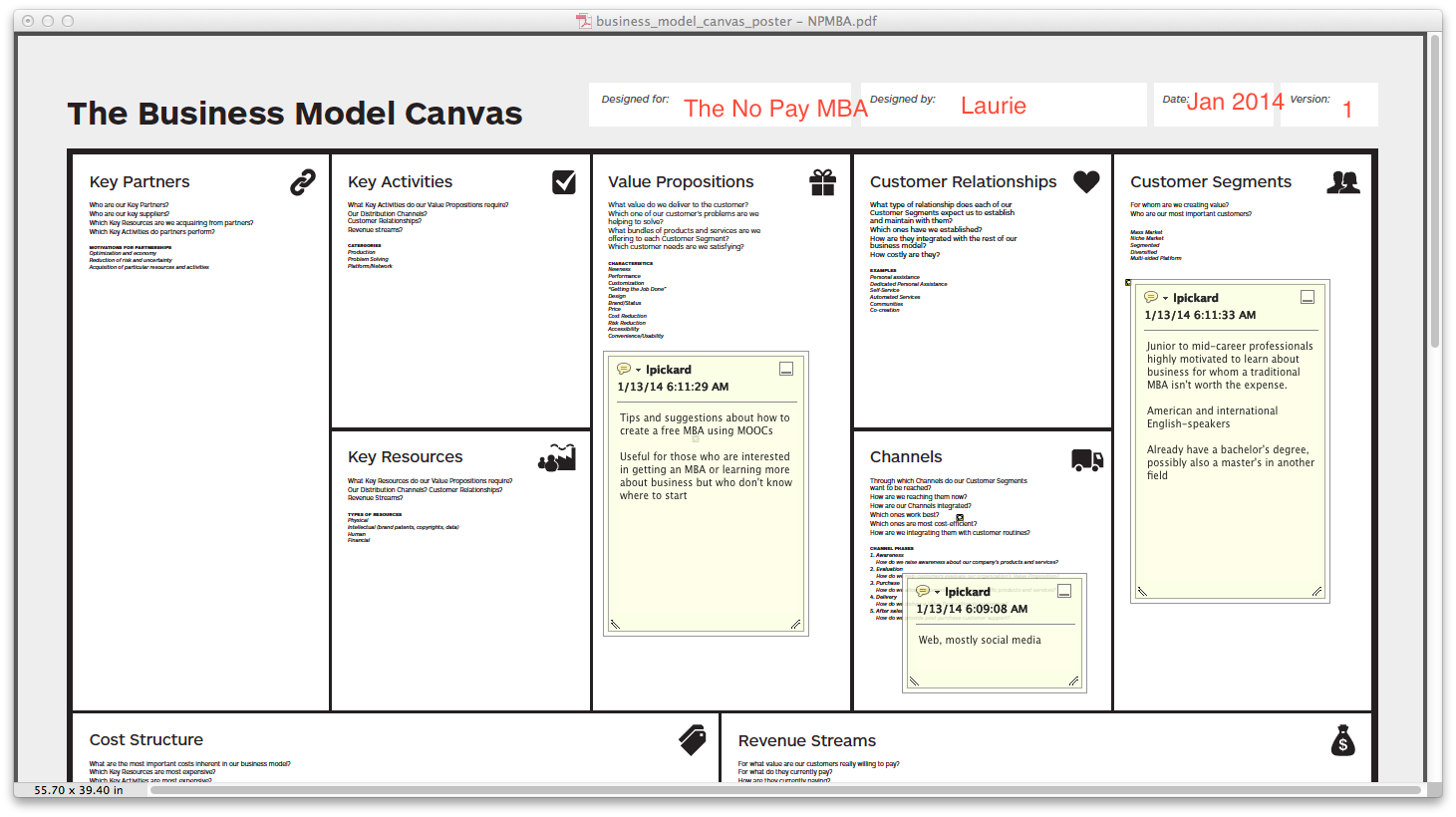Click the Key Resources factory icon
This screenshot has height=817, width=1456.
(557, 457)
